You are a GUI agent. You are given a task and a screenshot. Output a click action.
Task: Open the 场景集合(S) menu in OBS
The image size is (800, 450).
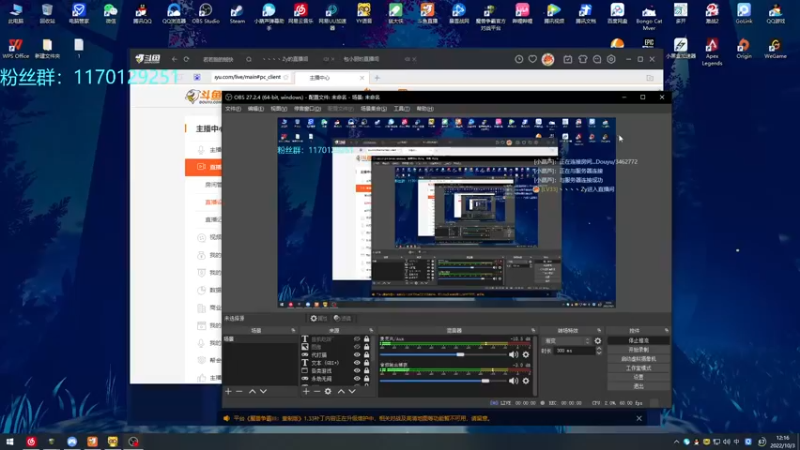pos(373,109)
